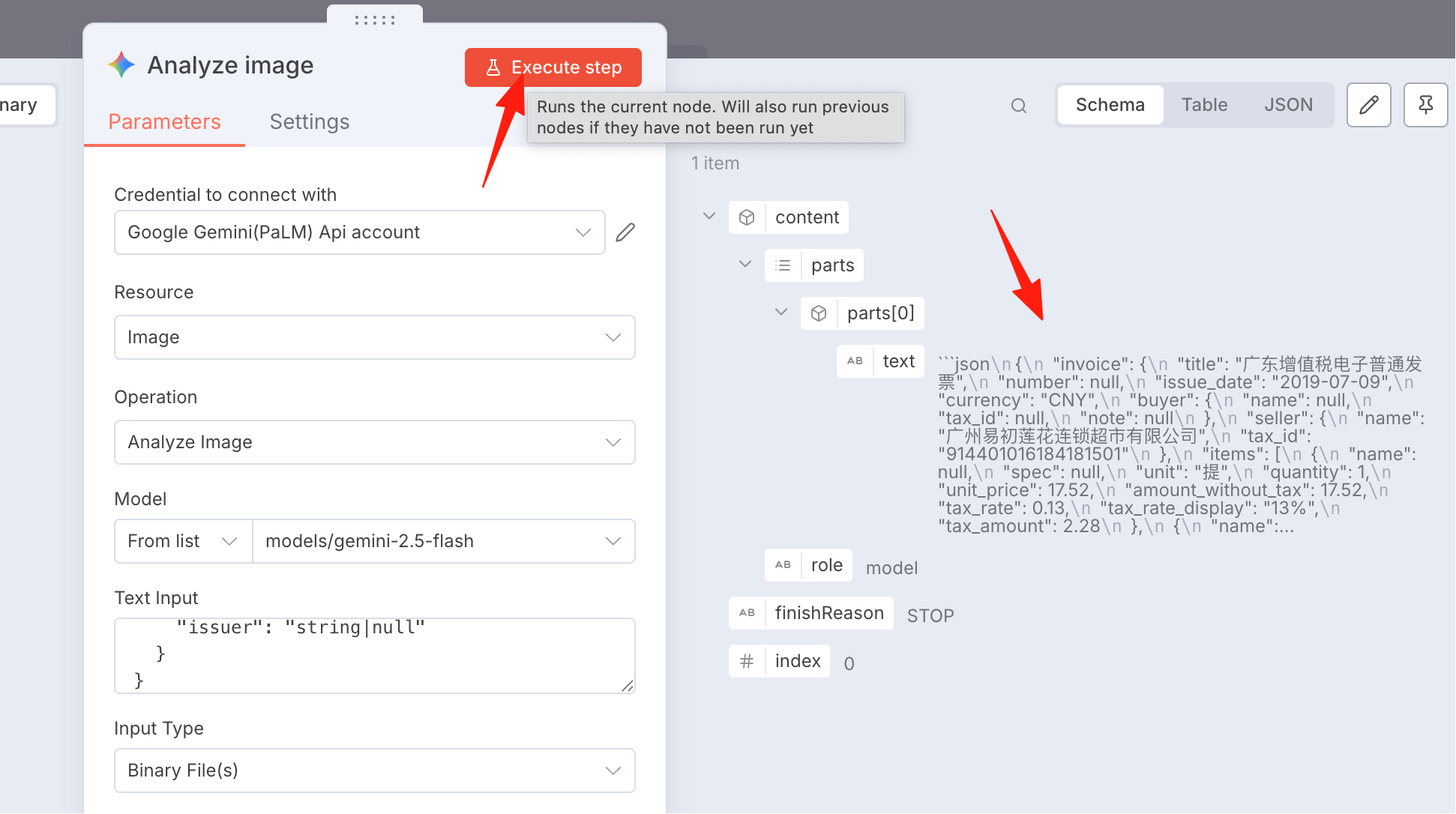Click the index number hash icon

coord(747,661)
